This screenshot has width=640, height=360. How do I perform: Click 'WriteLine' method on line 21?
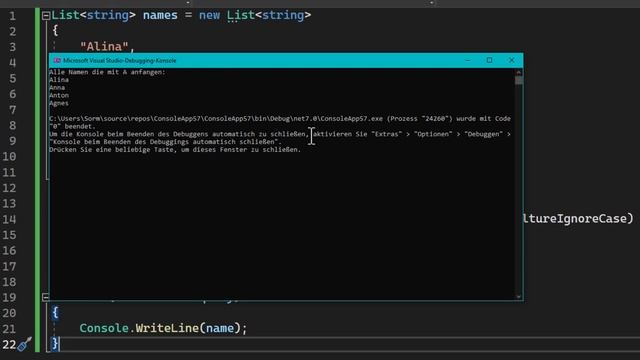(x=167, y=328)
